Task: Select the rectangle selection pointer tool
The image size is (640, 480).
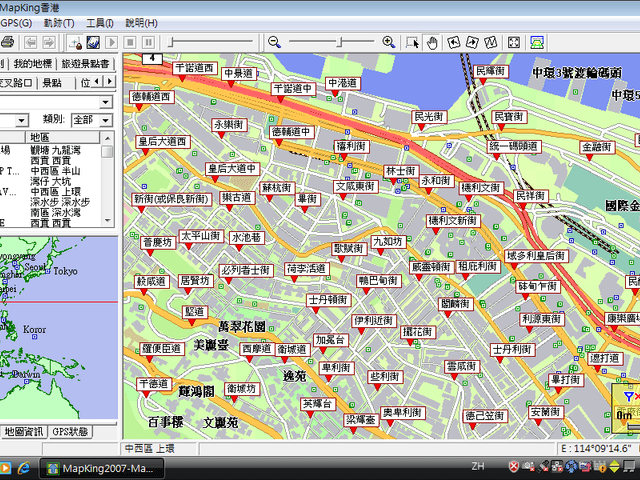Action: click(x=412, y=42)
